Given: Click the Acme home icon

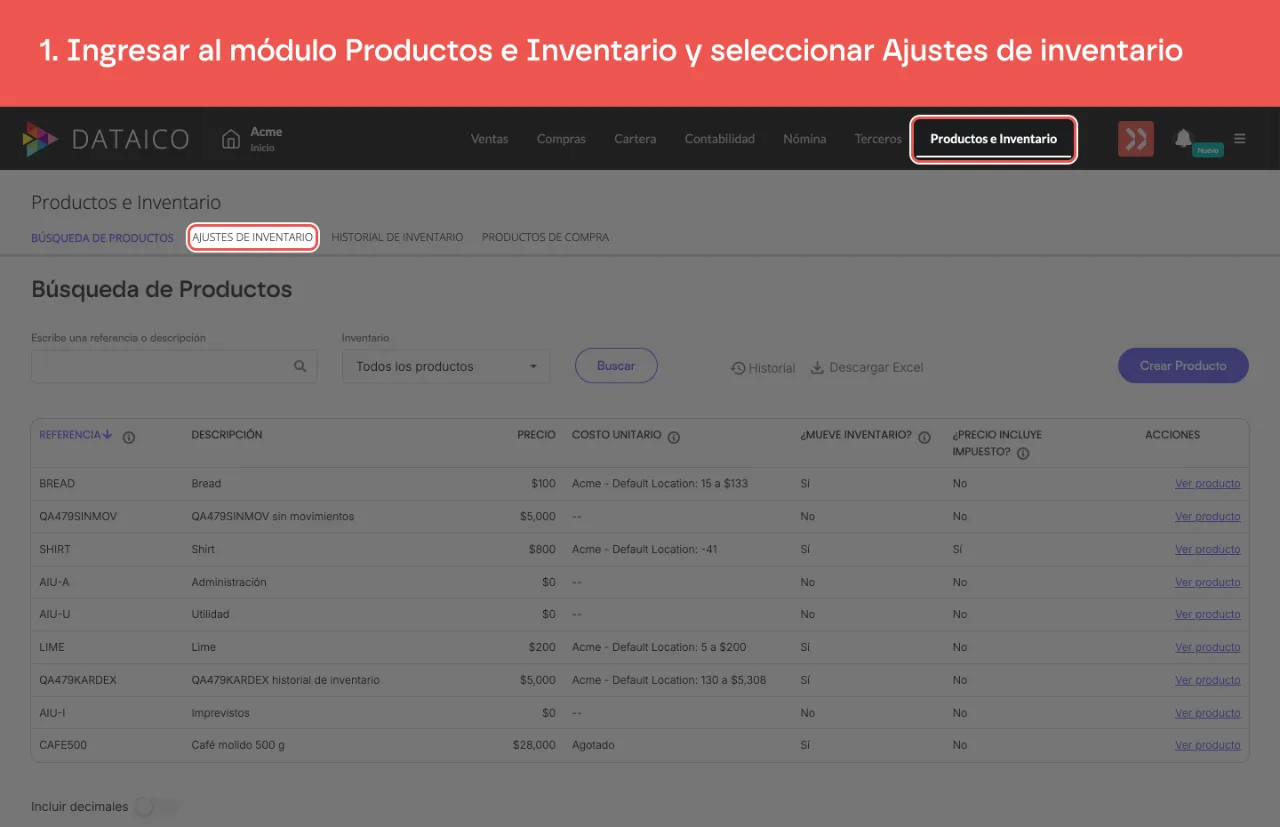Looking at the screenshot, I should pyautogui.click(x=231, y=139).
